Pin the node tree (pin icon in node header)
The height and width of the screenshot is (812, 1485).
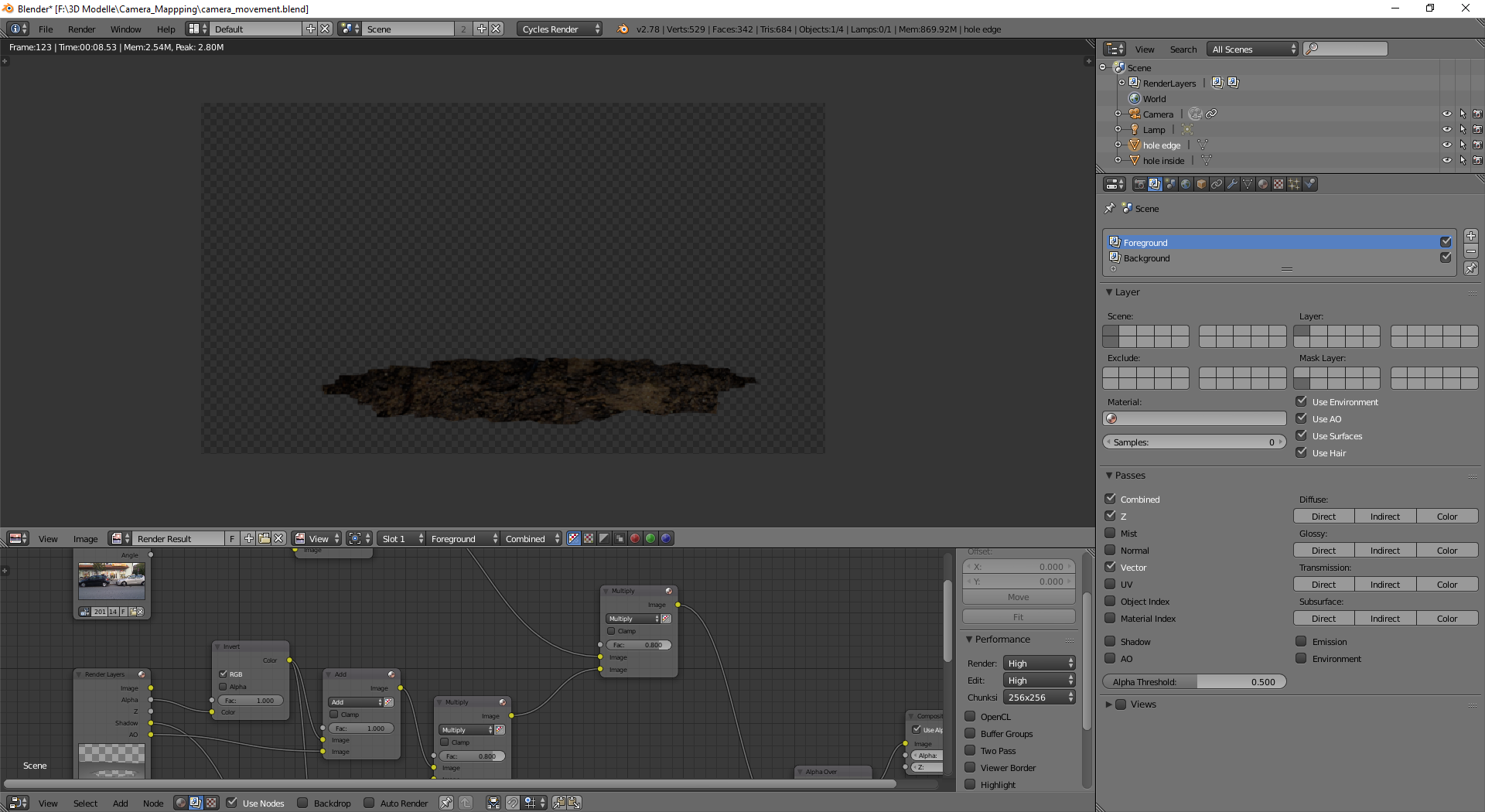pyautogui.click(x=446, y=803)
